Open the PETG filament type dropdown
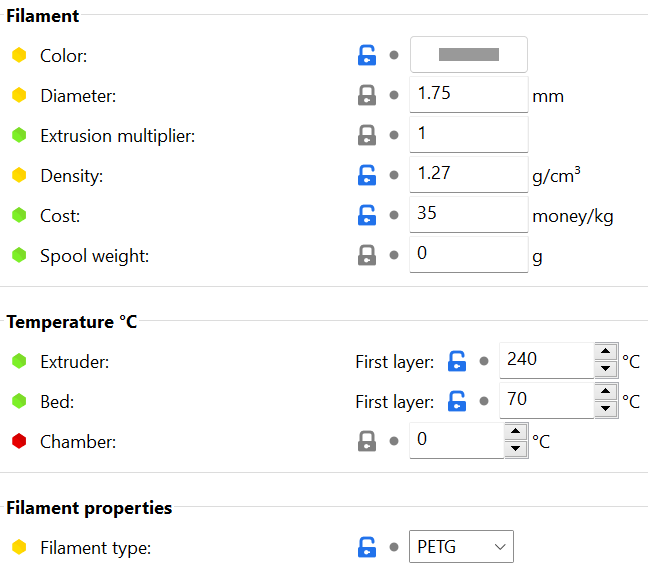Screen dimensions: 648x567 coord(461,547)
